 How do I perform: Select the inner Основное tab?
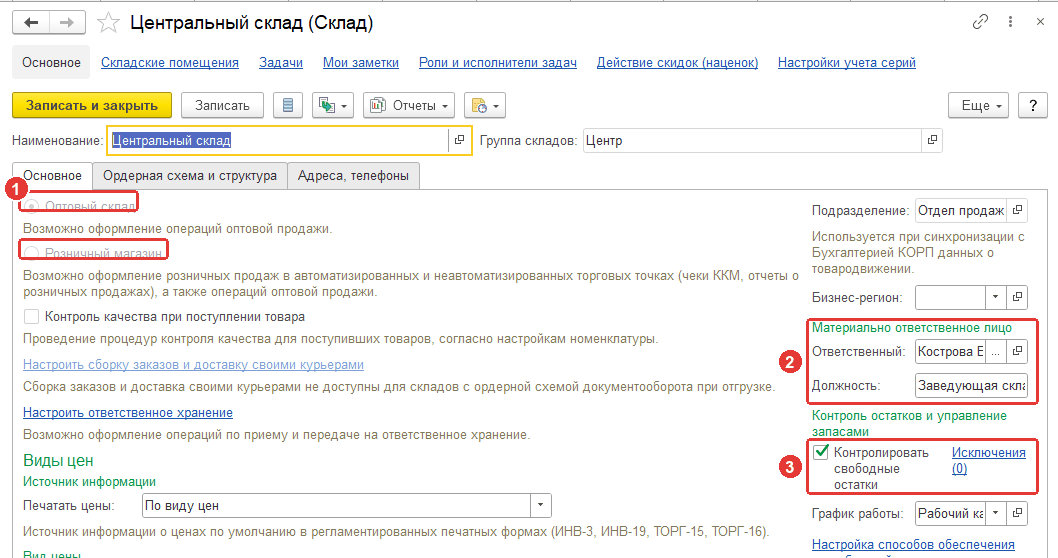pos(53,175)
